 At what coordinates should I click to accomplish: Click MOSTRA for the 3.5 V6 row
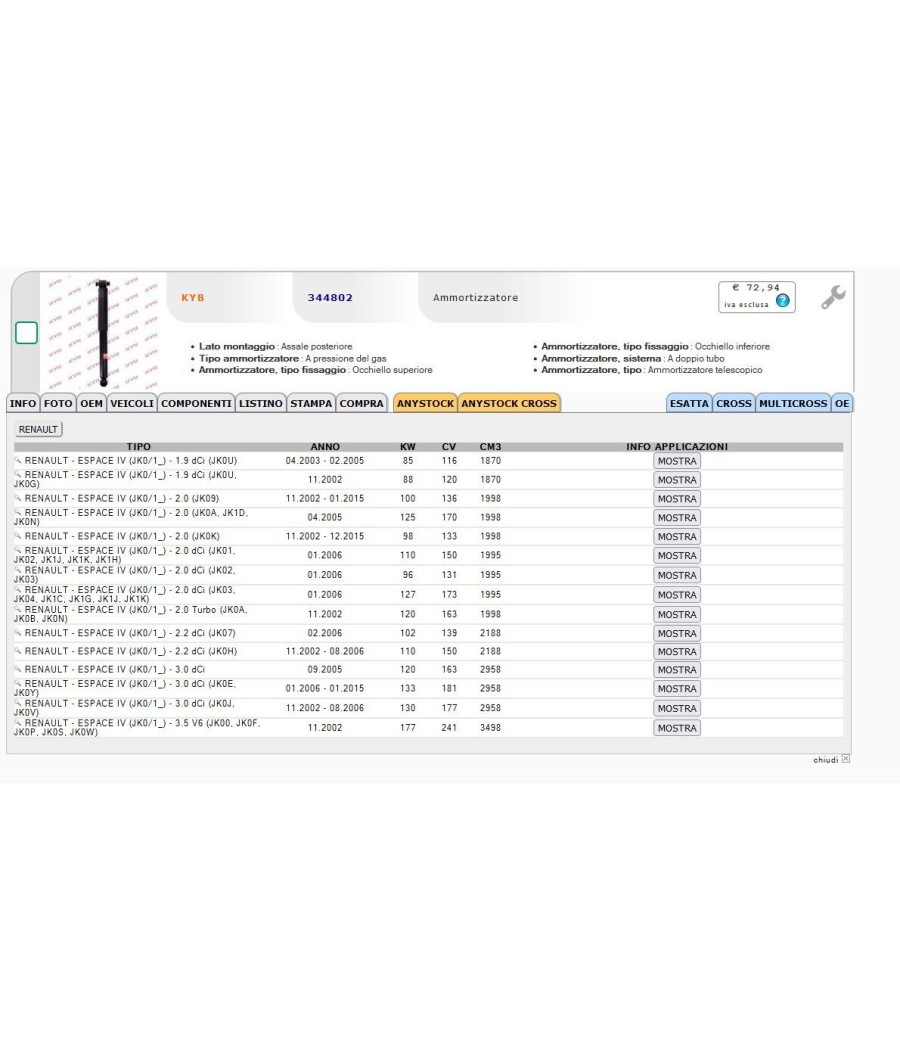point(677,728)
